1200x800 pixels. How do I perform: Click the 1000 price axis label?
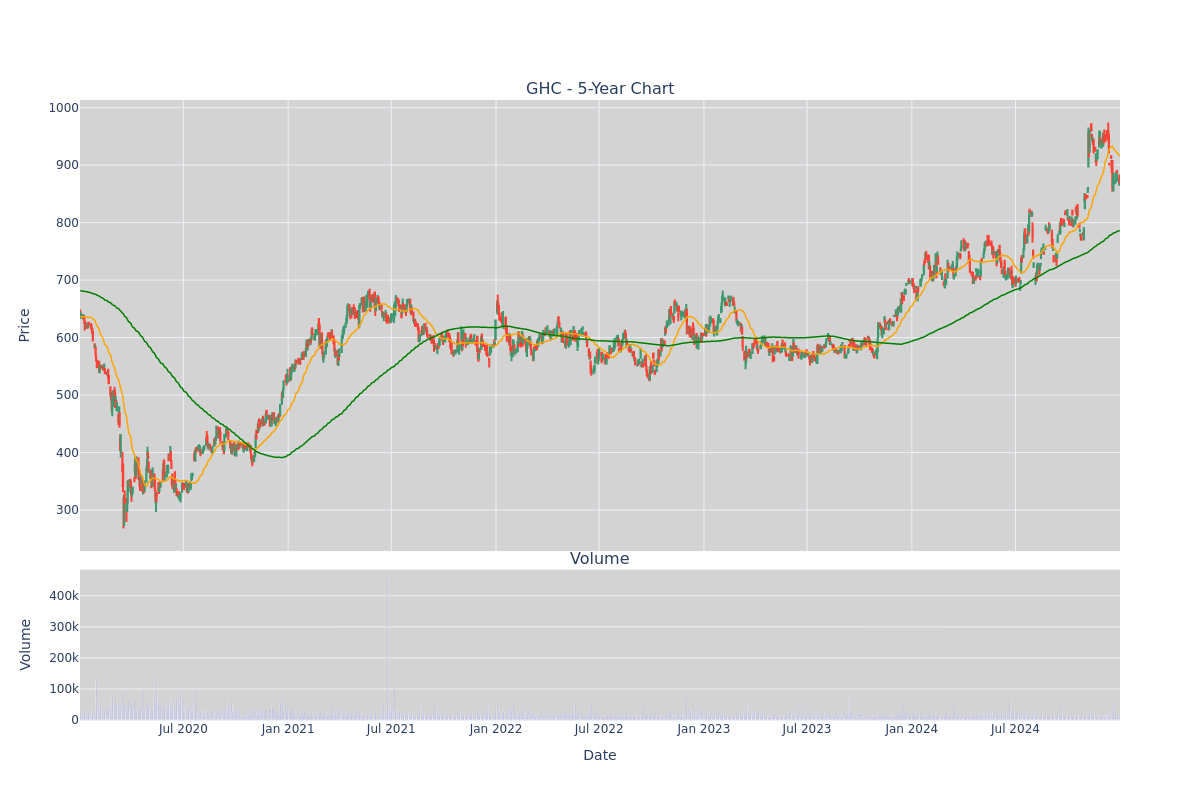[63, 108]
